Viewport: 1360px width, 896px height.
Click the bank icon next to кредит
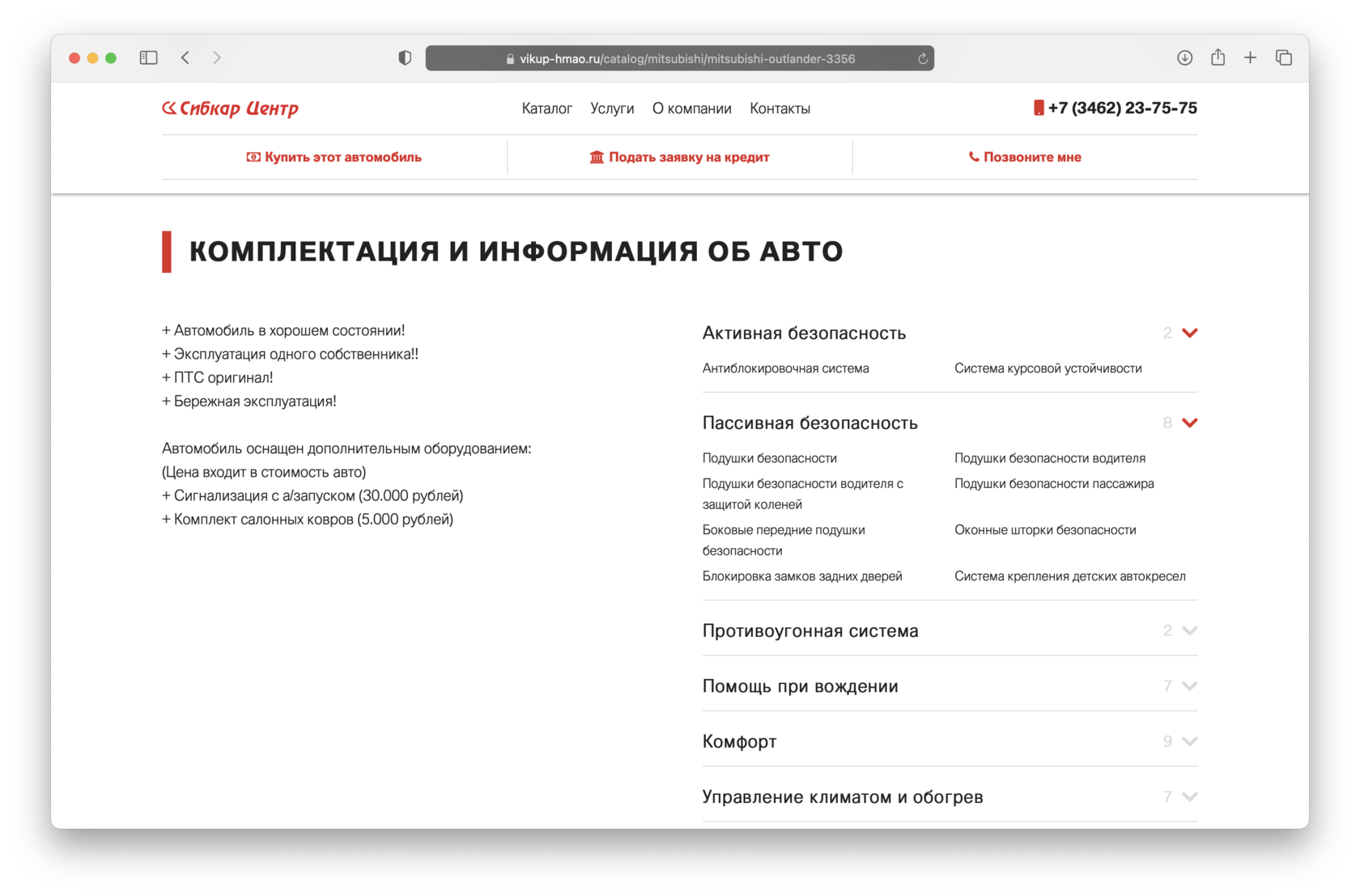point(597,157)
